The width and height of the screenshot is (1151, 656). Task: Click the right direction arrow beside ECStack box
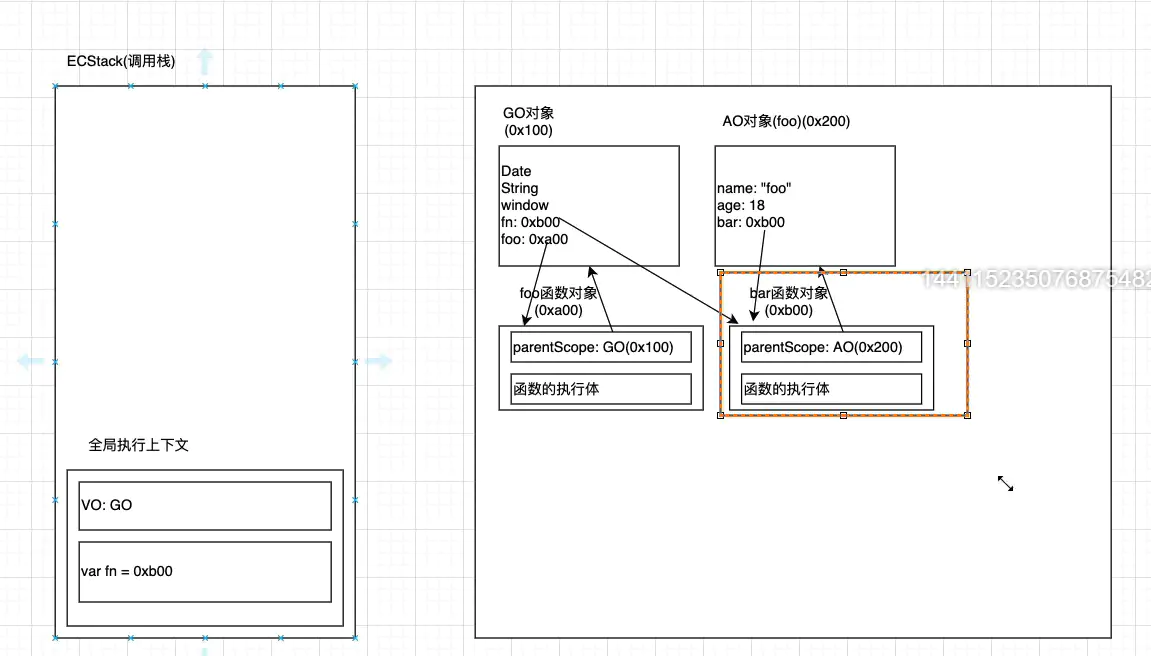[378, 361]
